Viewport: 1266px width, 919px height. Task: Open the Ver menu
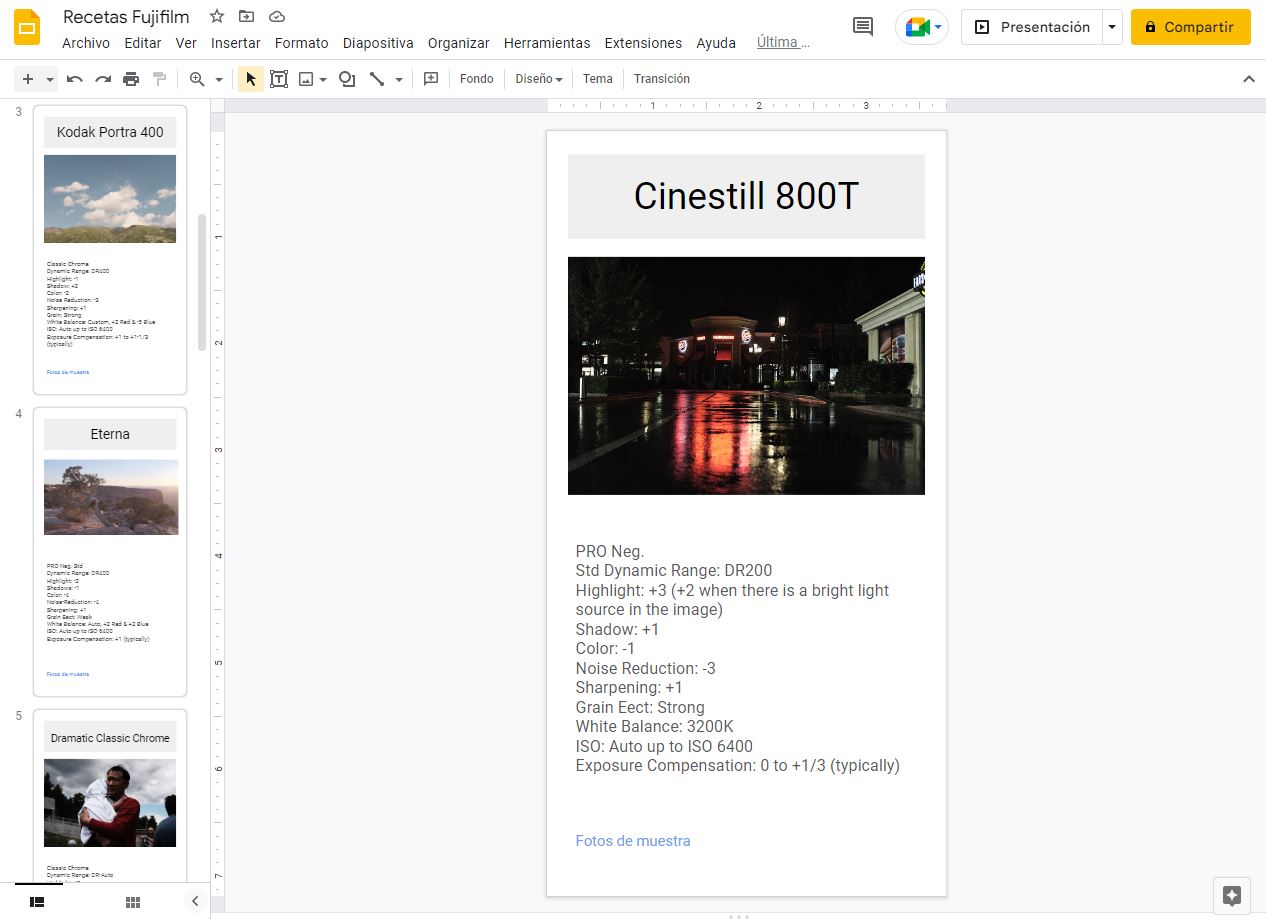coord(186,43)
